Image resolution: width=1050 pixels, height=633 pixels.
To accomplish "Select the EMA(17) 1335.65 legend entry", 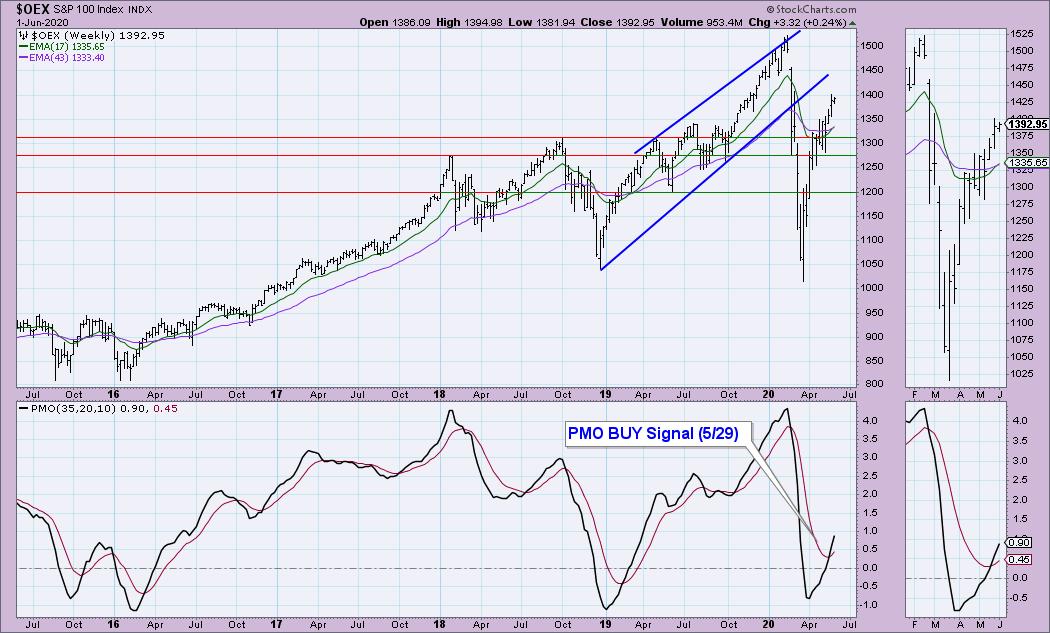I will 66,47.
